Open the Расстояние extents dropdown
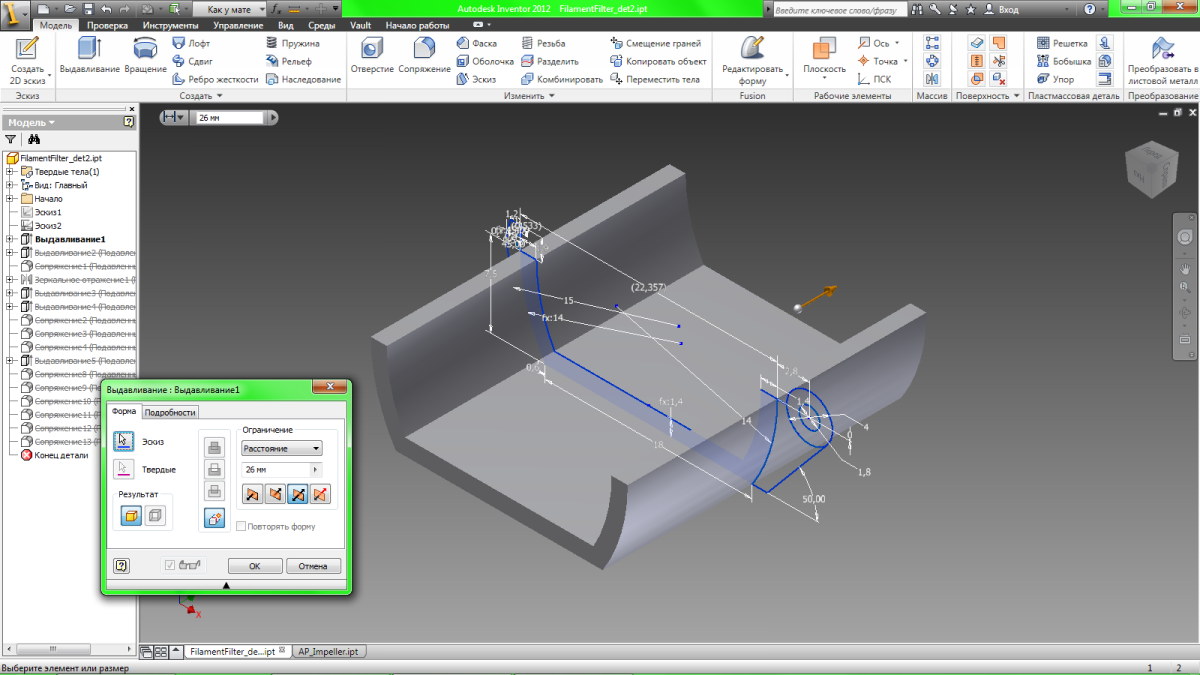The width and height of the screenshot is (1200, 675). click(282, 449)
